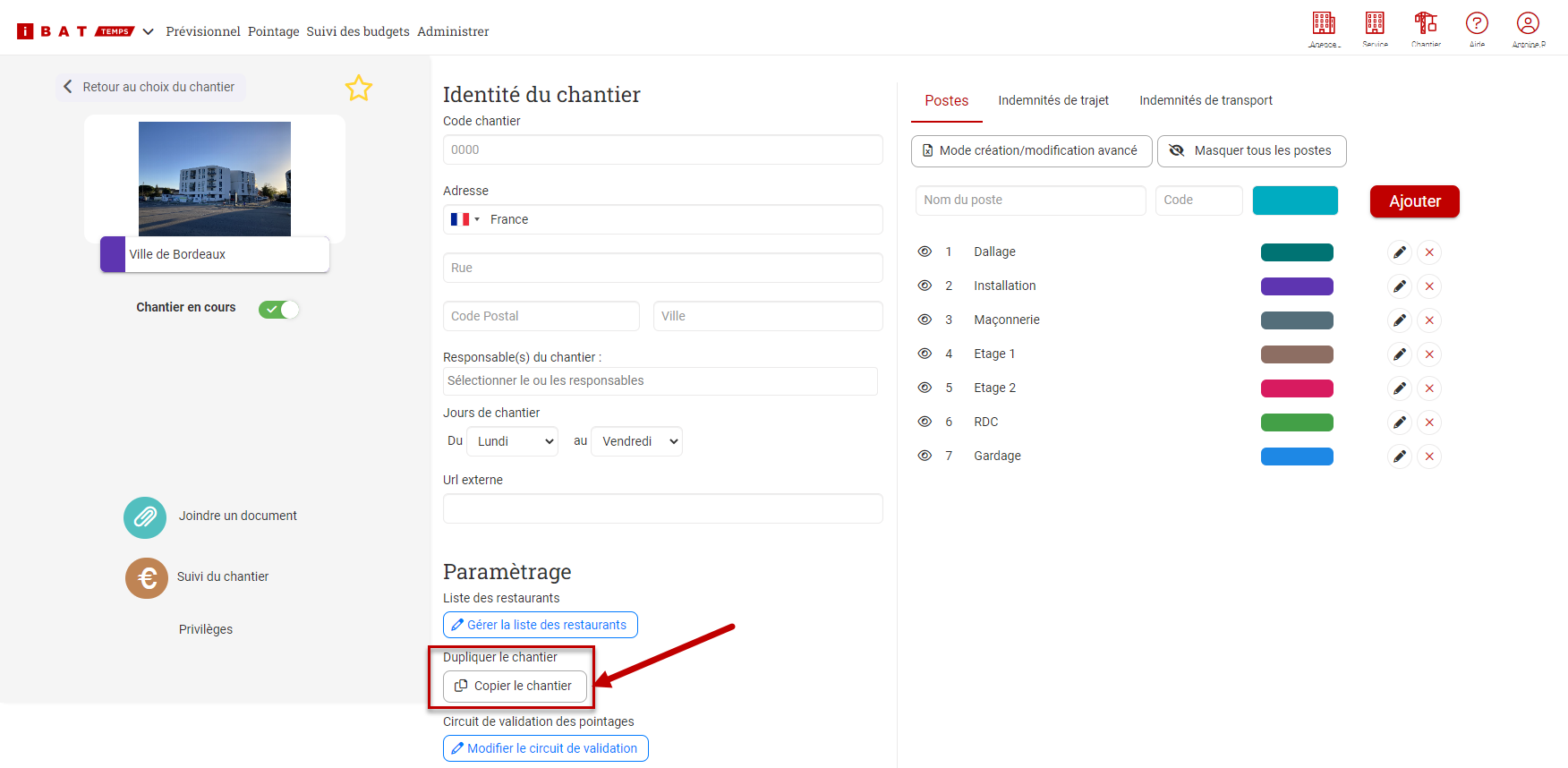Pick color from the Etage 2 swatch
This screenshot has width=1568, height=768.
[1297, 388]
